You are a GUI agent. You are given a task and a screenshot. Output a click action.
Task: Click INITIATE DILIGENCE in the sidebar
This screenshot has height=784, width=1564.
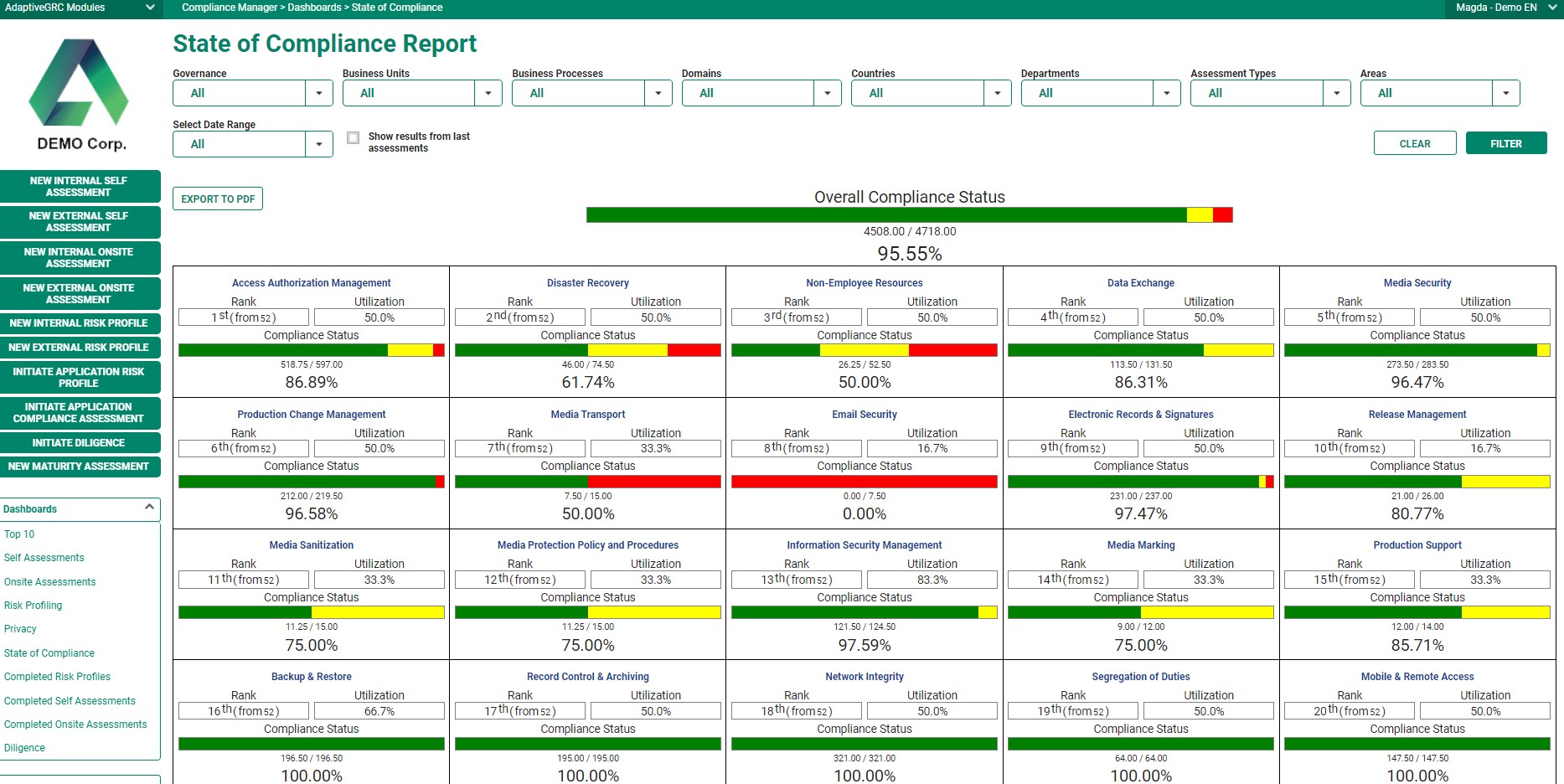coord(80,442)
